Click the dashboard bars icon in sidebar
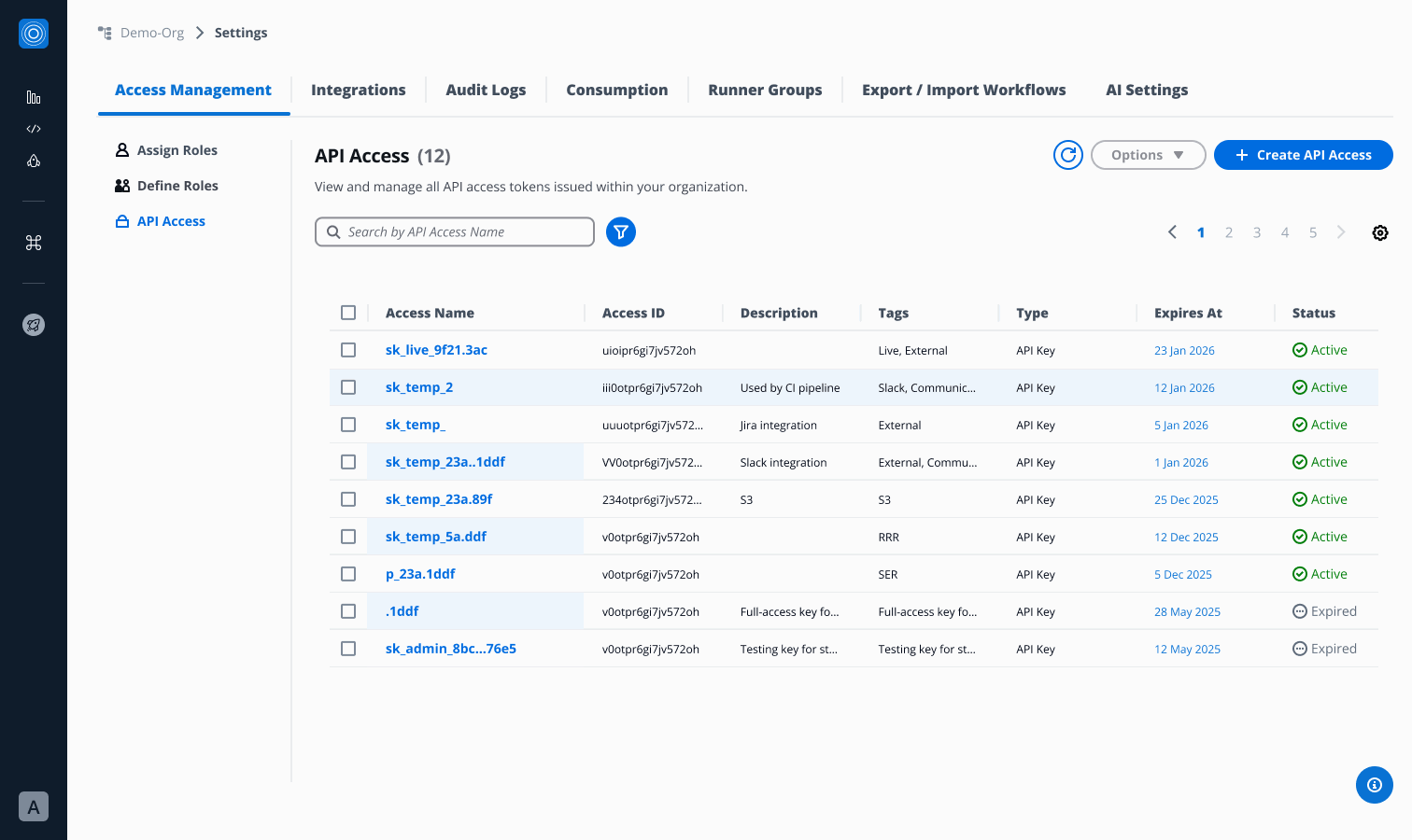The height and width of the screenshot is (840, 1412). point(34,97)
